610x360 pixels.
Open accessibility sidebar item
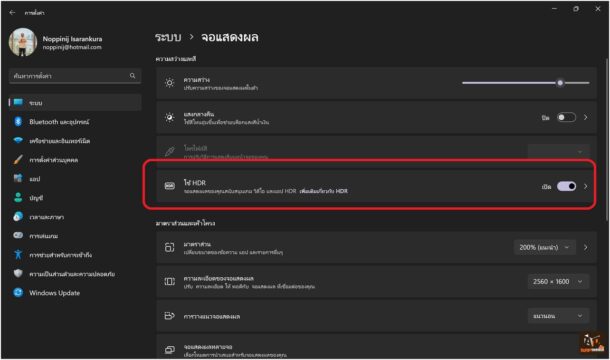click(75, 255)
